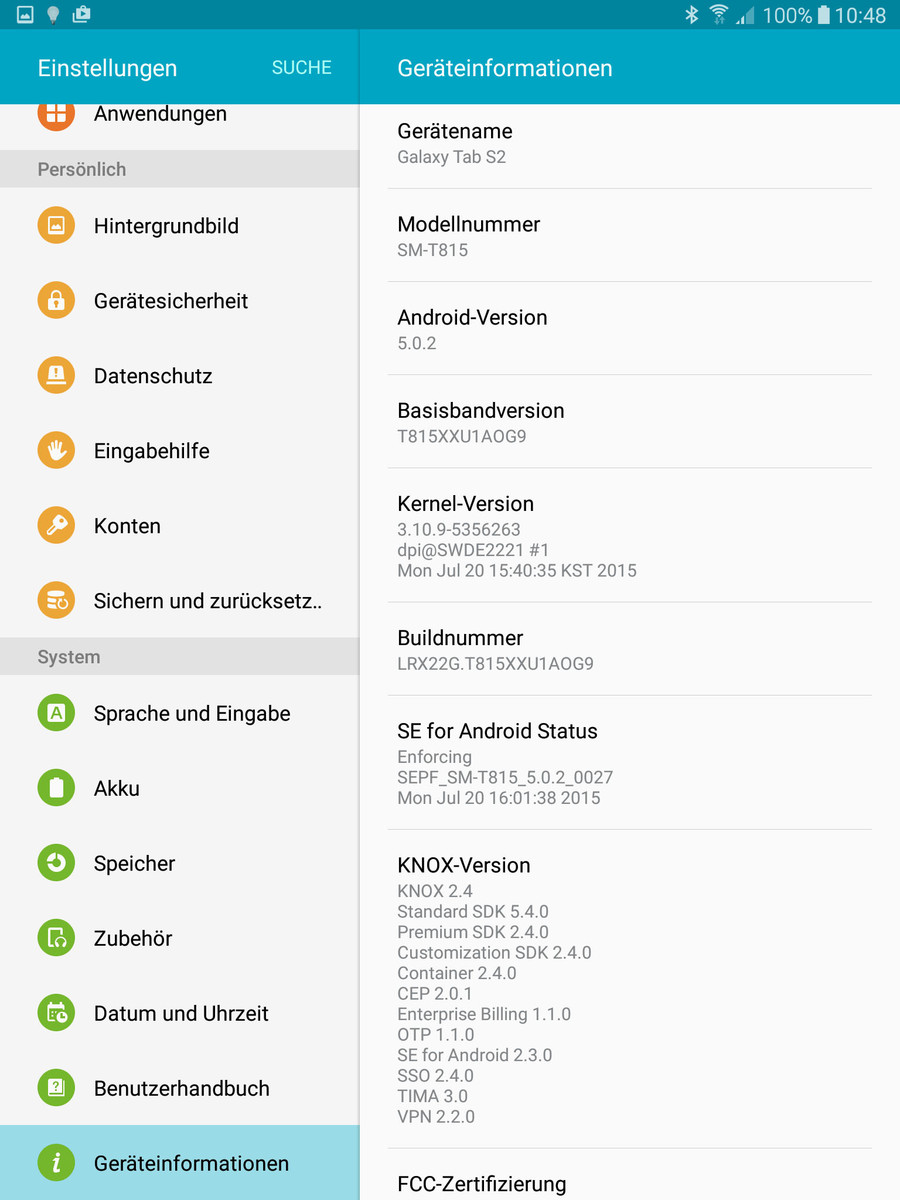The width and height of the screenshot is (900, 1200).
Task: Tap the Speicher storage icon
Action: point(56,863)
